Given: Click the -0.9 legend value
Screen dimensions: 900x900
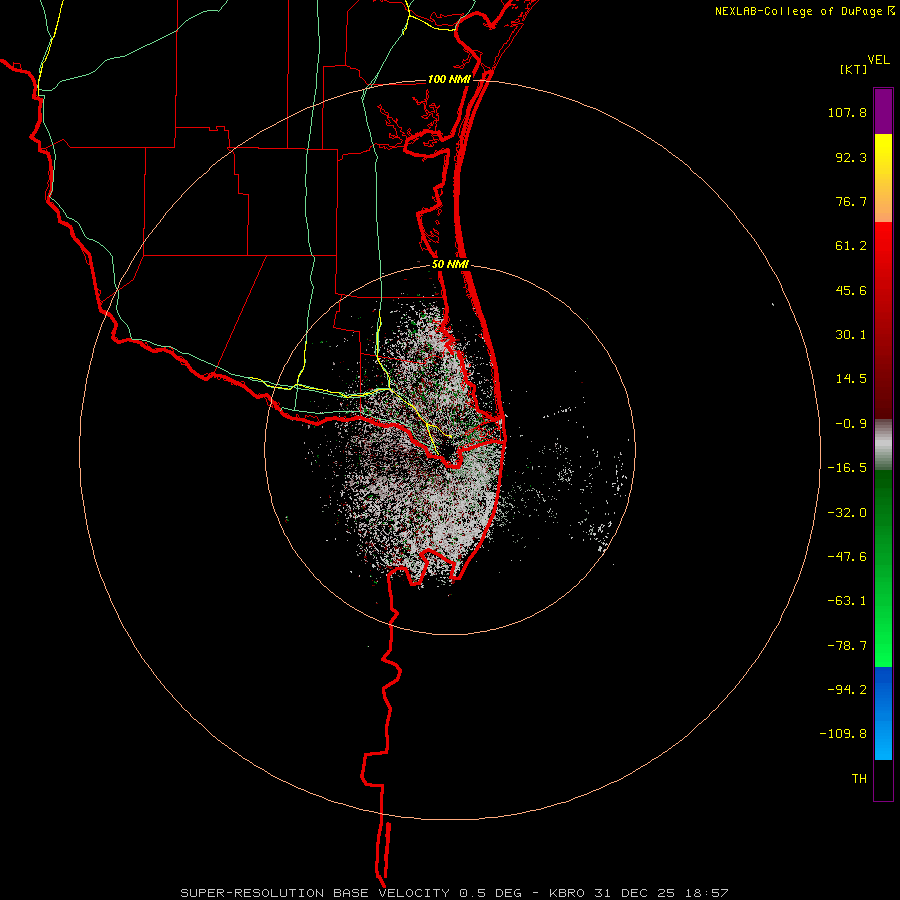Looking at the screenshot, I should (851, 424).
